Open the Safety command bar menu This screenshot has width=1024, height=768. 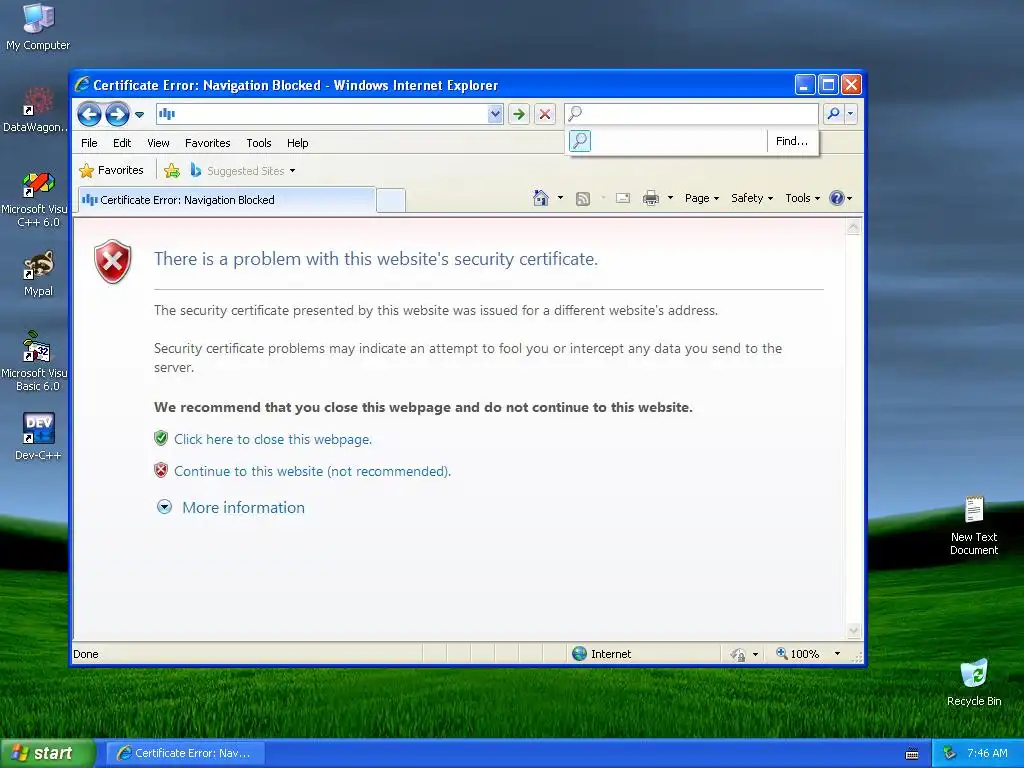752,198
